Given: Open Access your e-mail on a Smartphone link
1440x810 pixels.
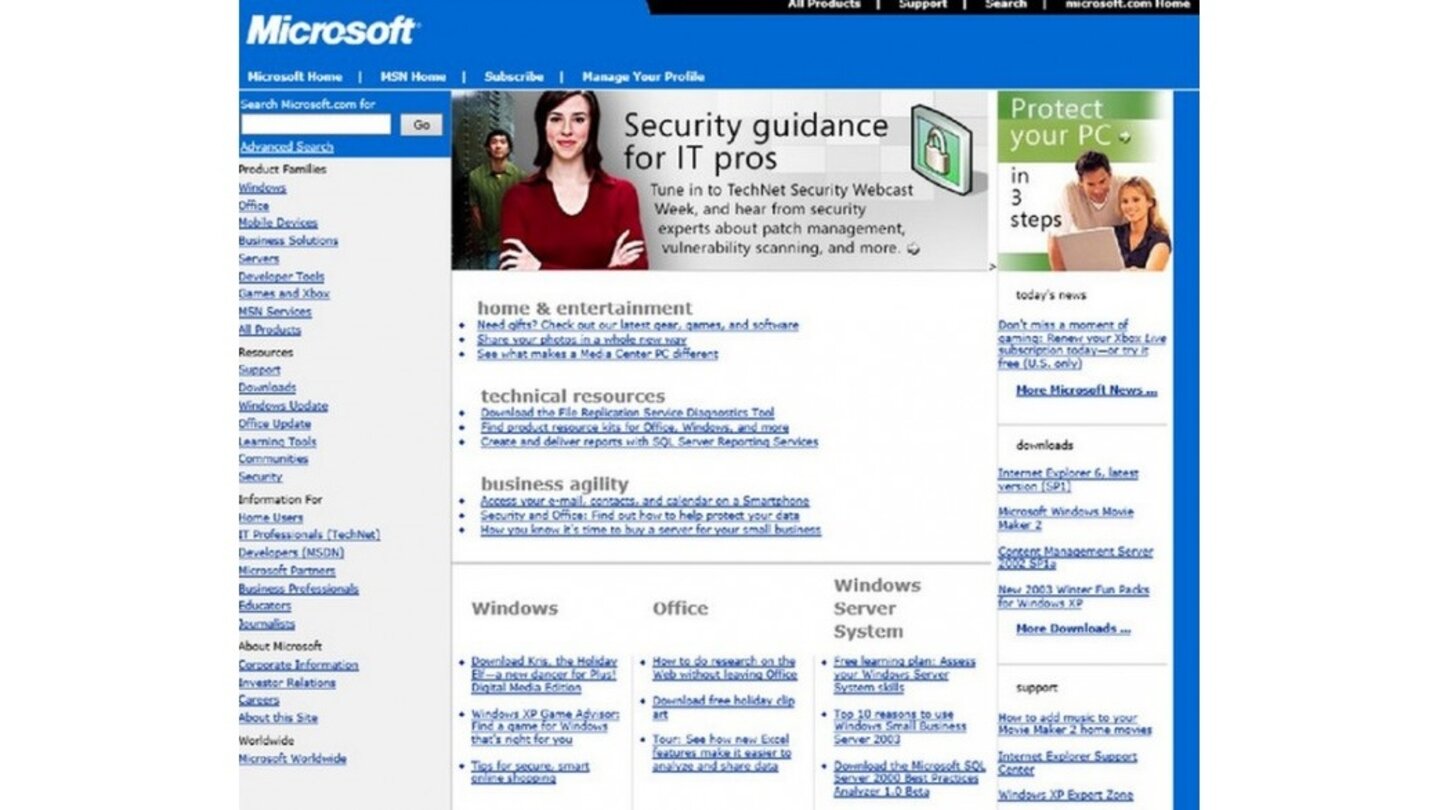Looking at the screenshot, I should coord(645,501).
